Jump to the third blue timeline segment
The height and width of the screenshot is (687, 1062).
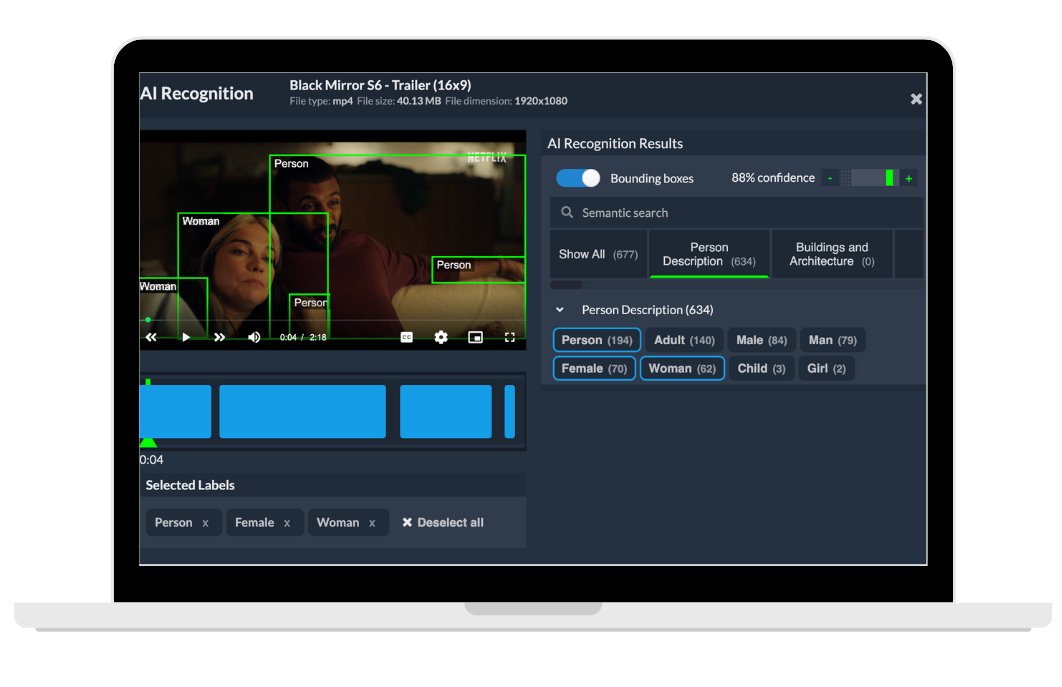point(446,411)
